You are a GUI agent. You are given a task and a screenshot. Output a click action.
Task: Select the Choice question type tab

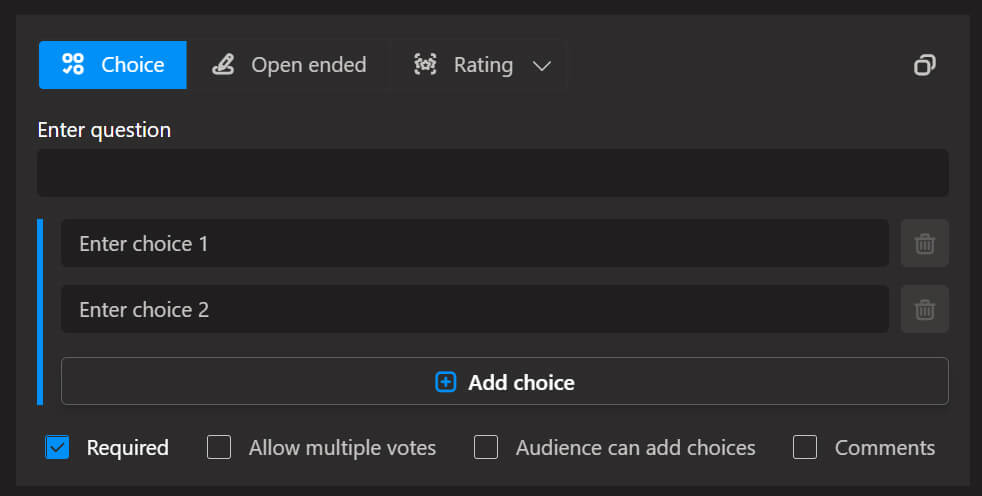(132, 65)
